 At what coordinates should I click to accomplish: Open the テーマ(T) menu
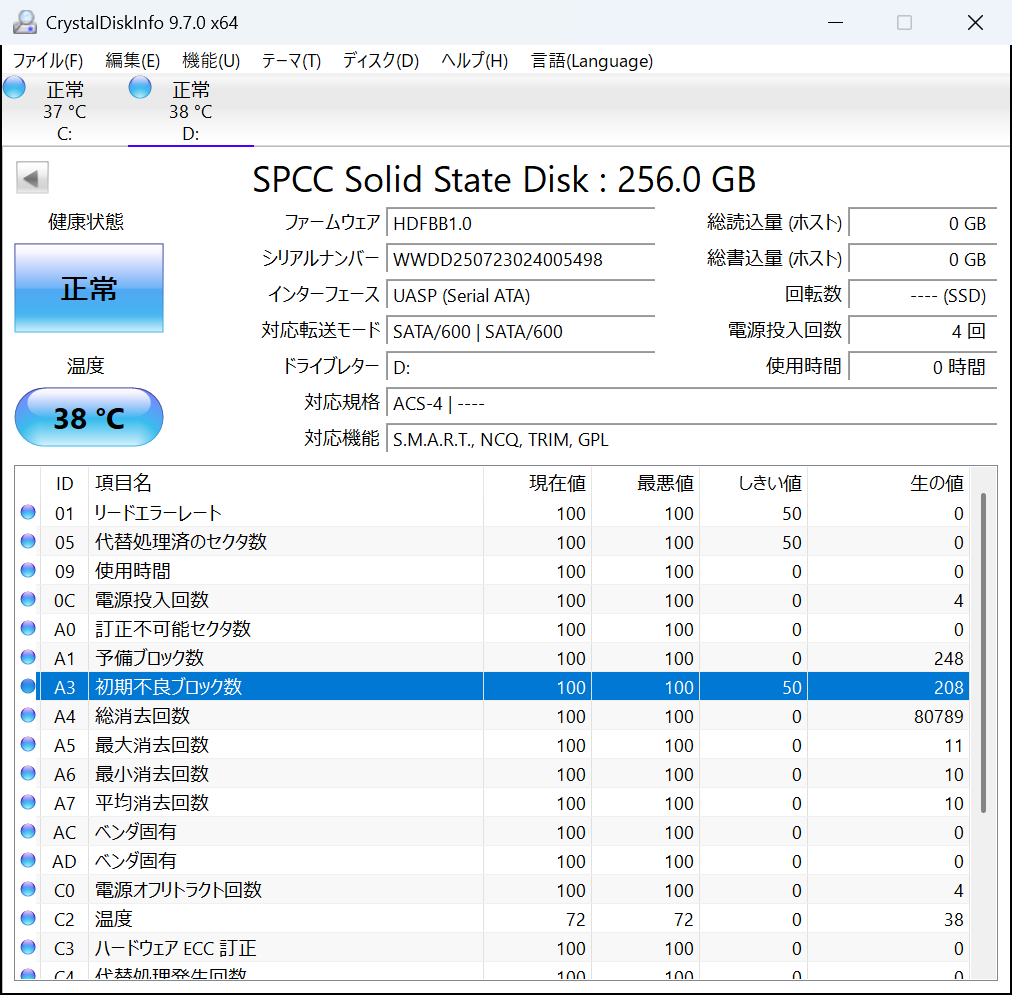tap(291, 61)
